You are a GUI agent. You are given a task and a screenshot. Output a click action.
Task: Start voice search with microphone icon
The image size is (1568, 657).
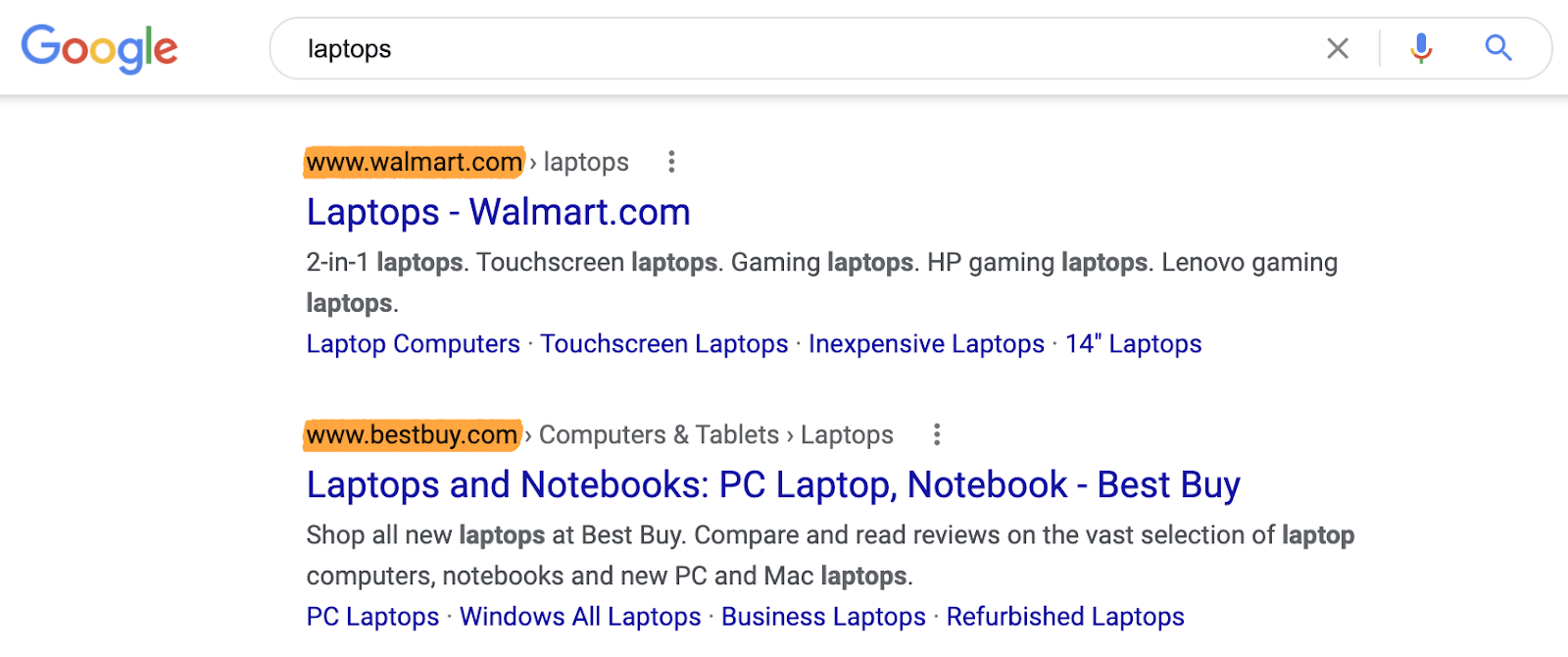[x=1421, y=48]
